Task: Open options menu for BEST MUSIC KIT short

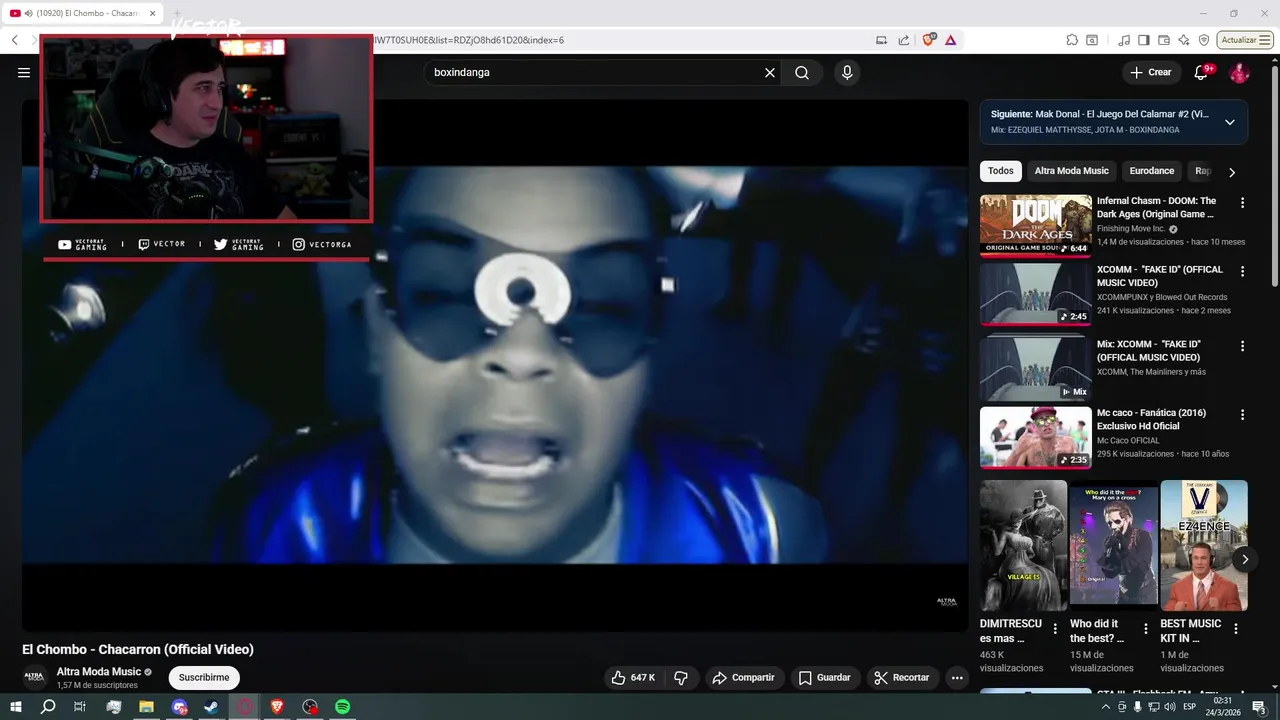Action: [1236, 629]
